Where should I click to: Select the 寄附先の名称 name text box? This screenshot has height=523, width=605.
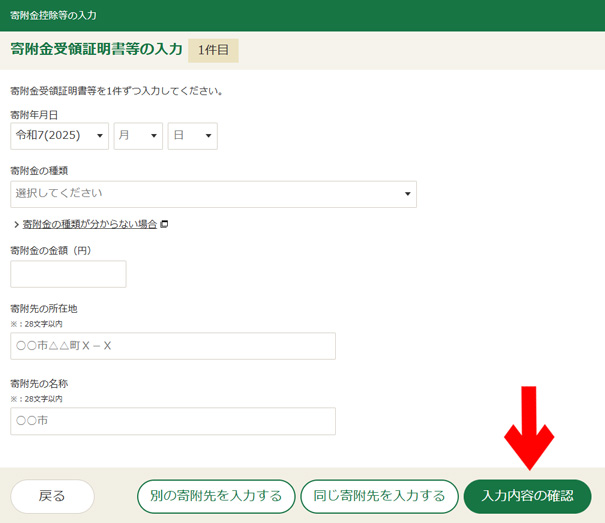tap(173, 421)
